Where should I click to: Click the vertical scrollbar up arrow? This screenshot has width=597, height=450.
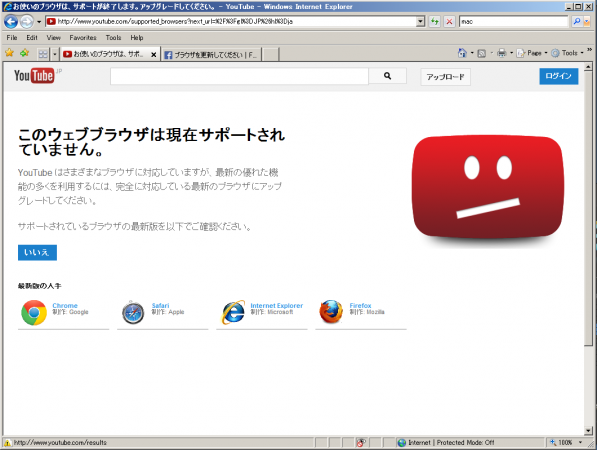(x=588, y=67)
